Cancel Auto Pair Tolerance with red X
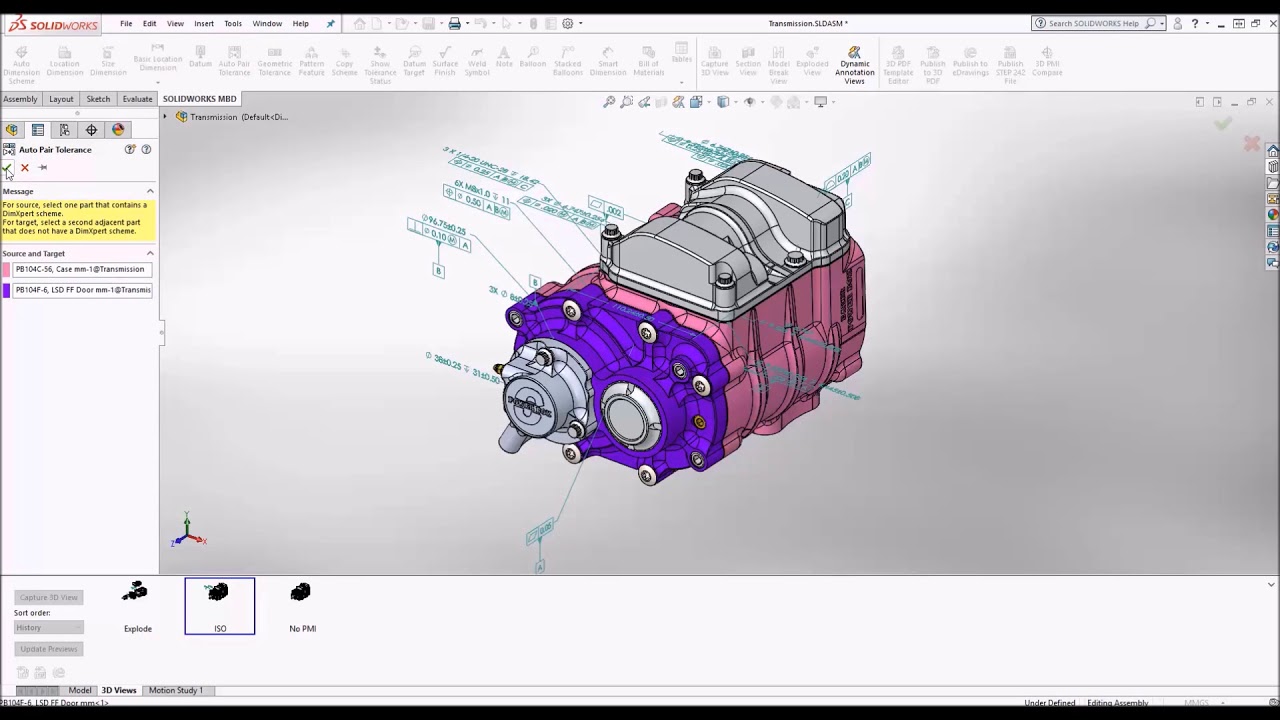This screenshot has height=720, width=1280. [x=25, y=167]
